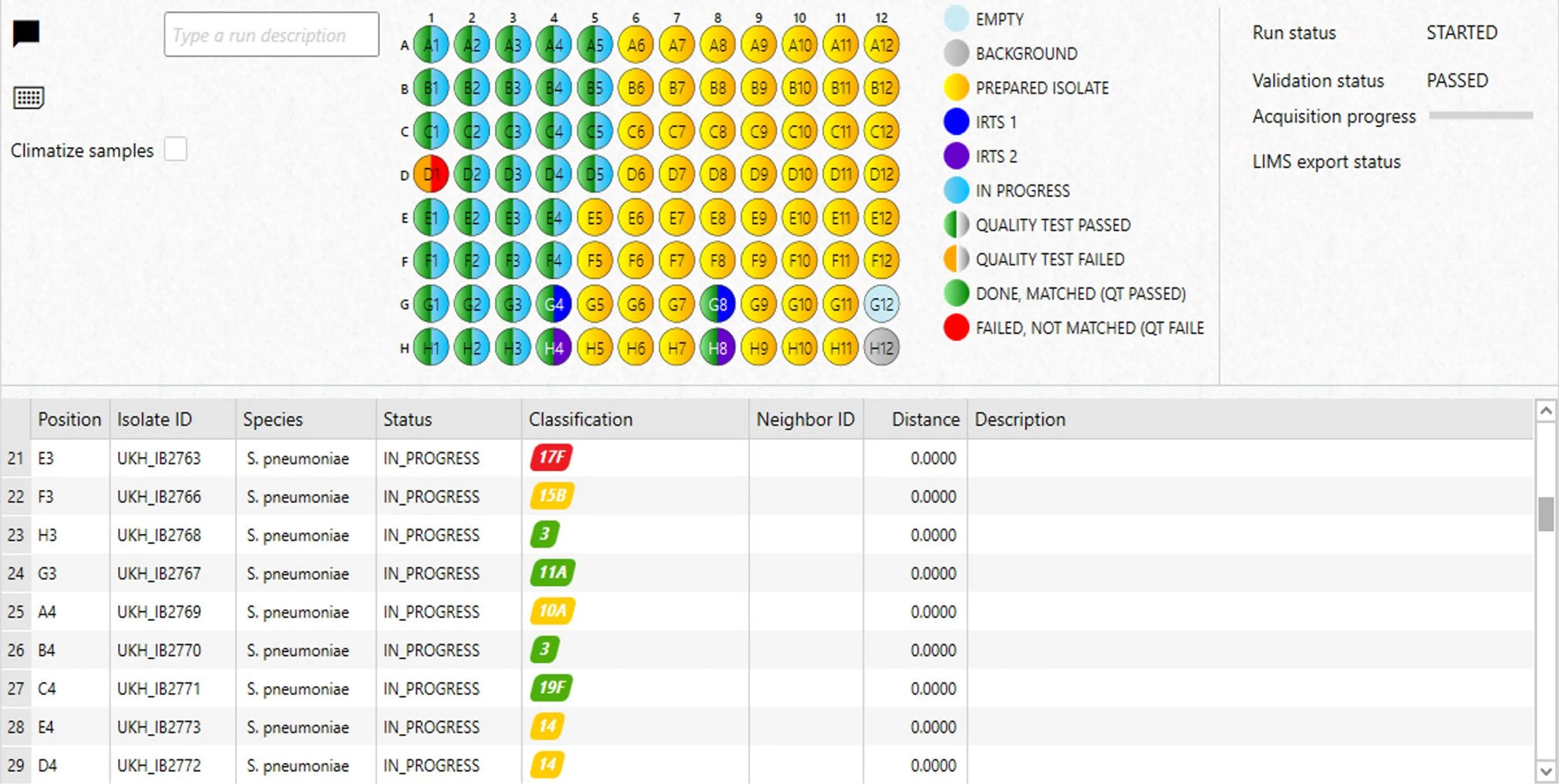Screen dimensions: 1559x784
Task: Sort table by Classification header
Action: coord(635,419)
